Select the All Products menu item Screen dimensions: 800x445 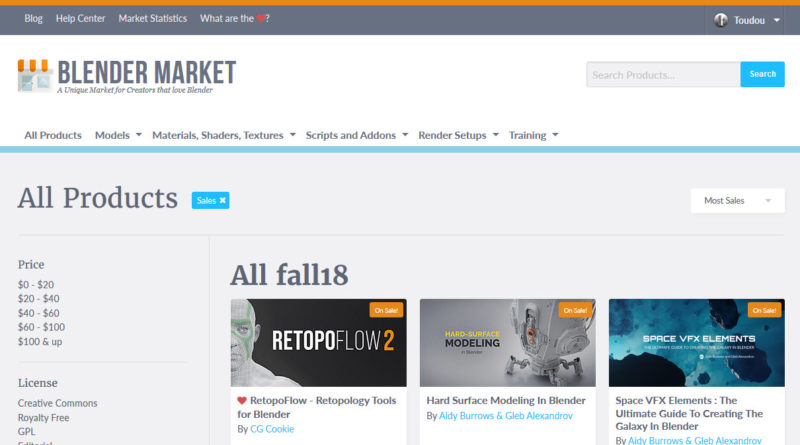click(x=53, y=135)
